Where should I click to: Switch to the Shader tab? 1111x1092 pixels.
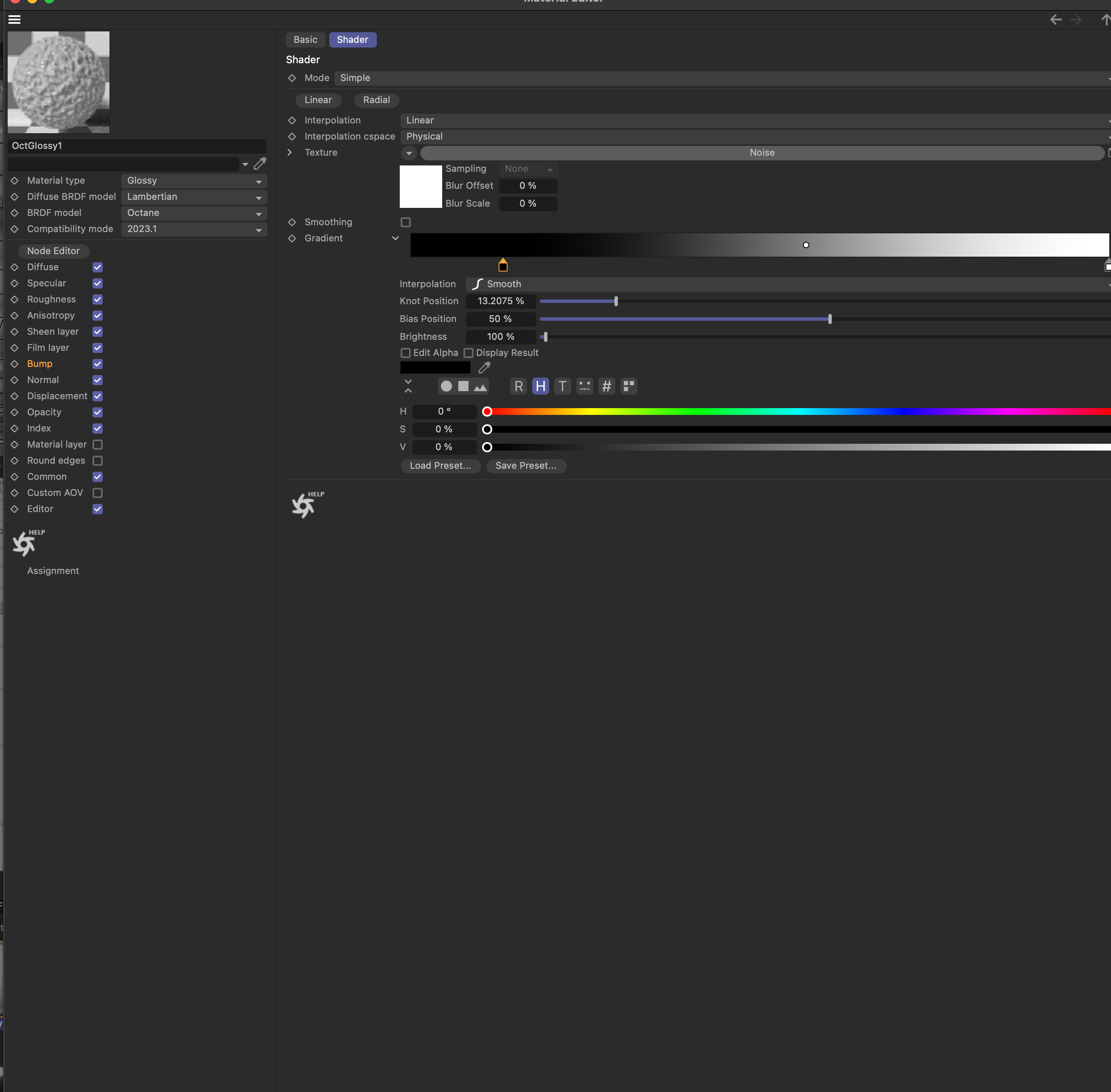pyautogui.click(x=351, y=39)
